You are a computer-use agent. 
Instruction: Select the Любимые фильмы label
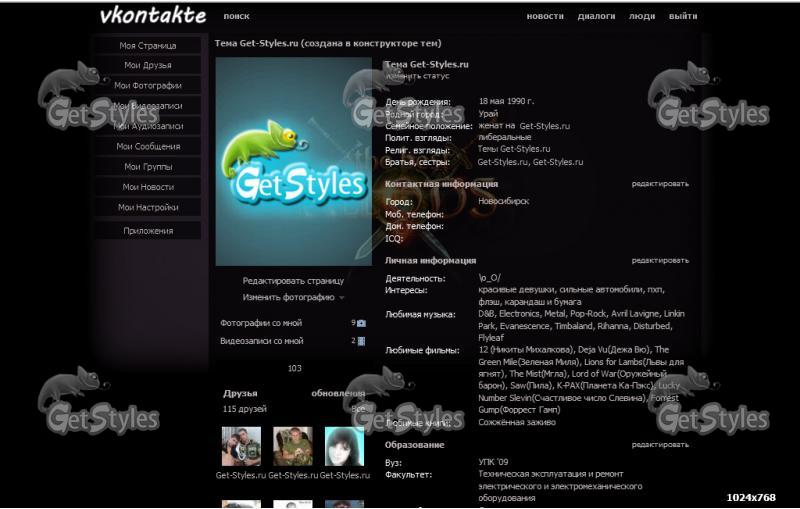(422, 350)
